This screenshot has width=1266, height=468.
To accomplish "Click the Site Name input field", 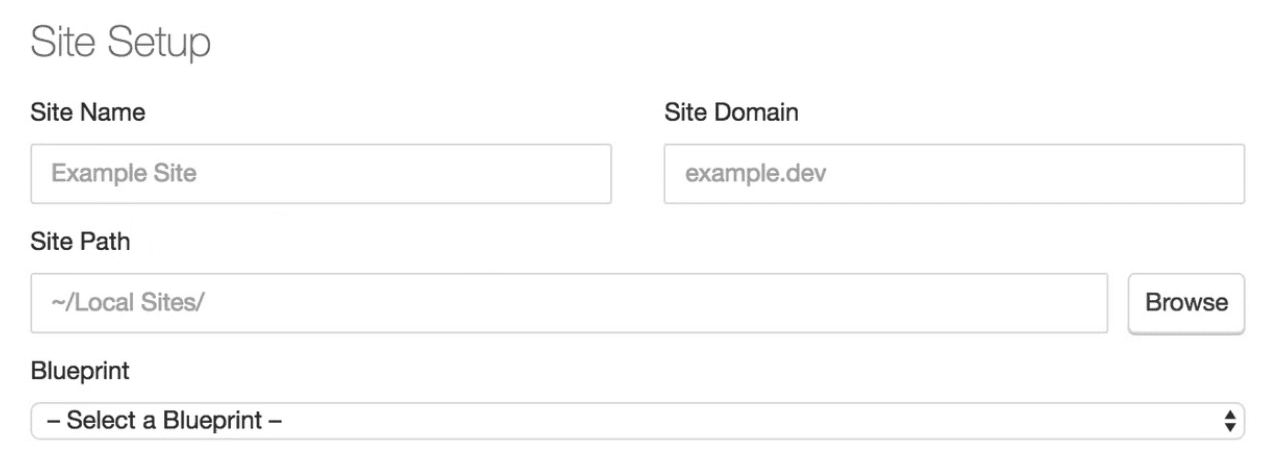I will point(321,174).
